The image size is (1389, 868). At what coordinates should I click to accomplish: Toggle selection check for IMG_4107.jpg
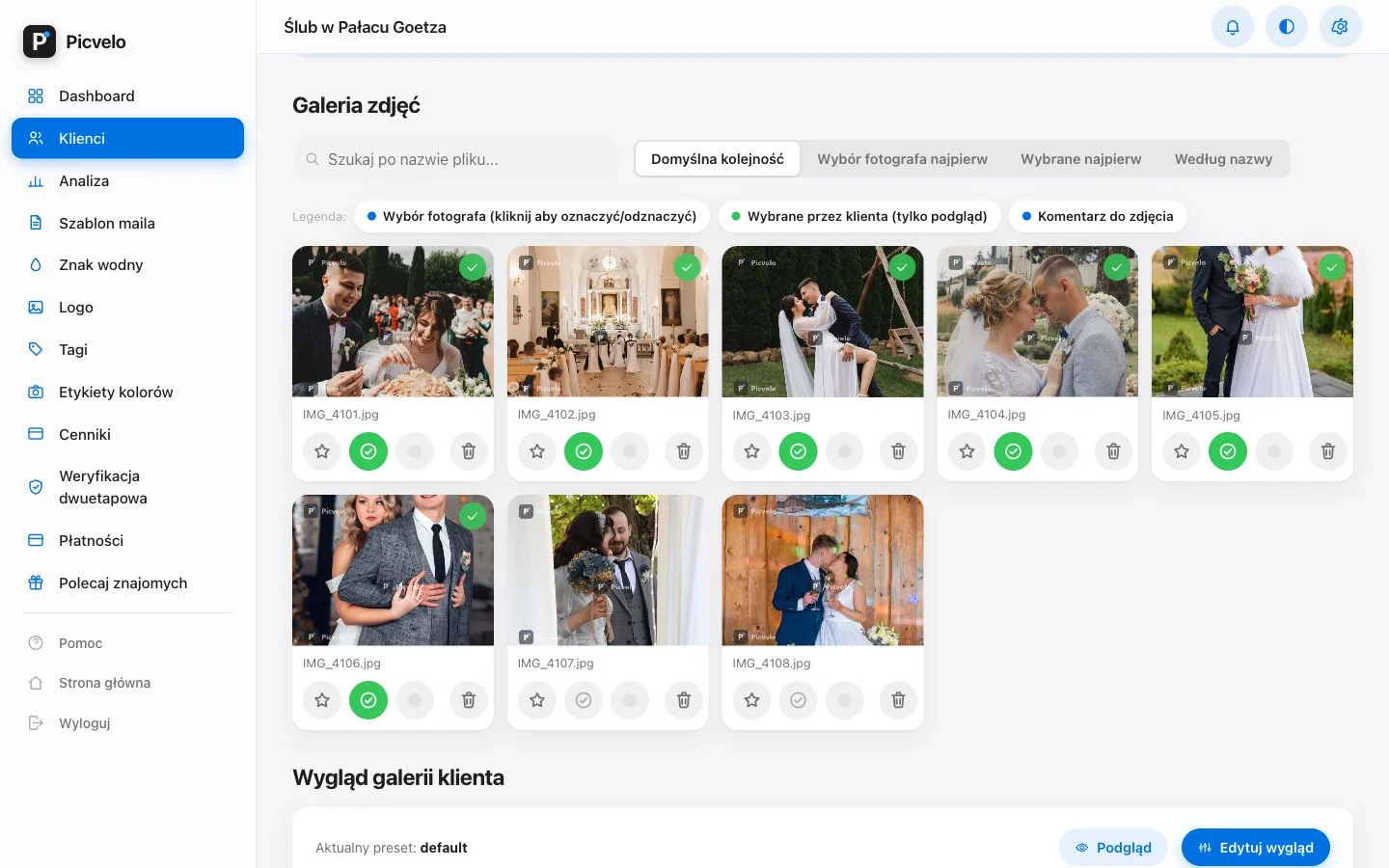click(x=584, y=700)
